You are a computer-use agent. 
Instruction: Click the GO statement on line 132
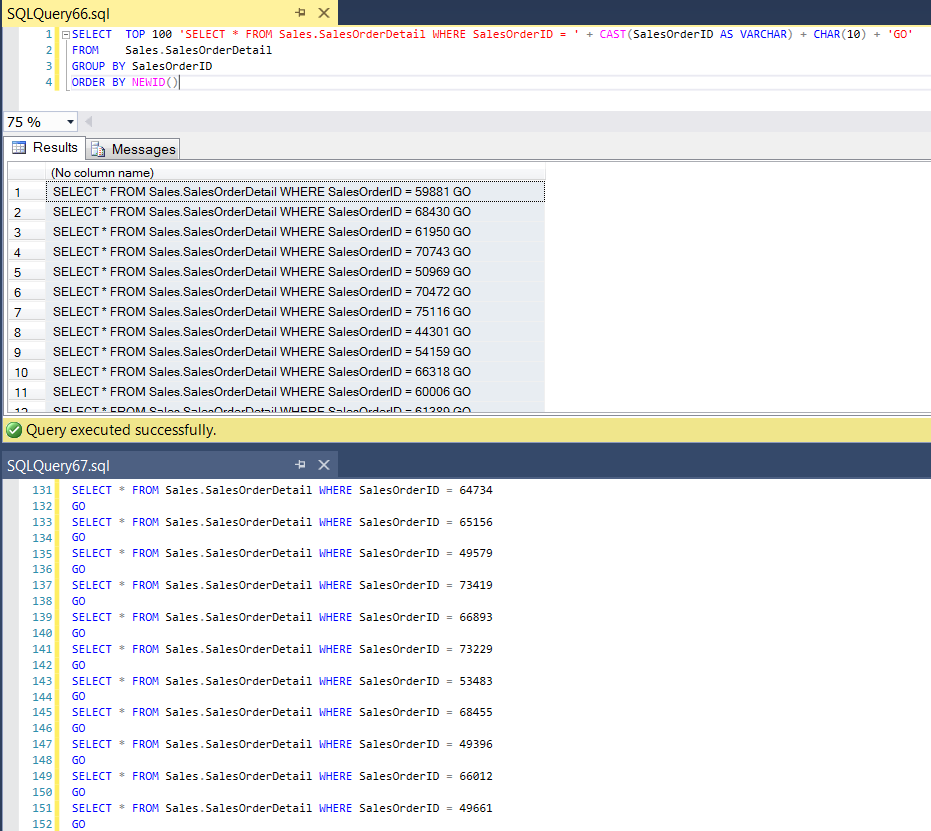[x=78, y=506]
